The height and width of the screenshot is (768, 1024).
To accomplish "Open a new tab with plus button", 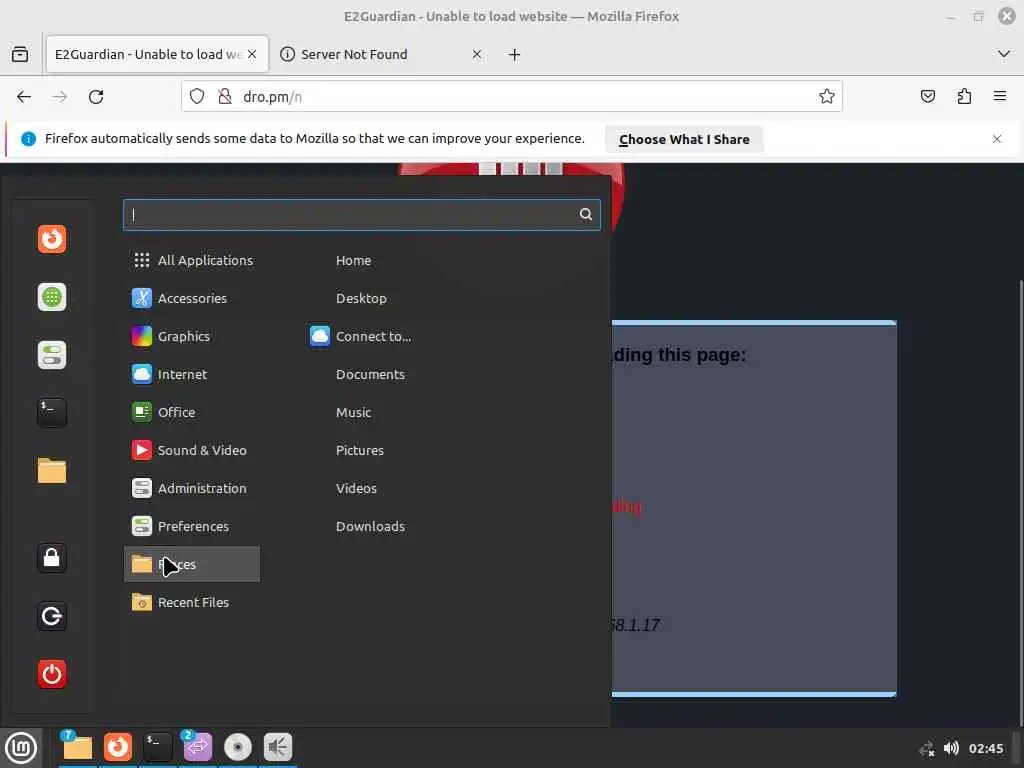I will (515, 55).
